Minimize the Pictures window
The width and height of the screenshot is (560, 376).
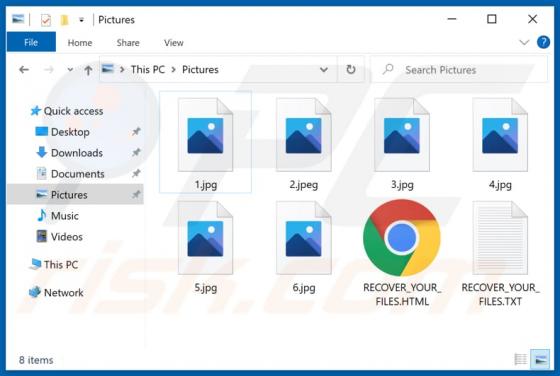coord(452,19)
